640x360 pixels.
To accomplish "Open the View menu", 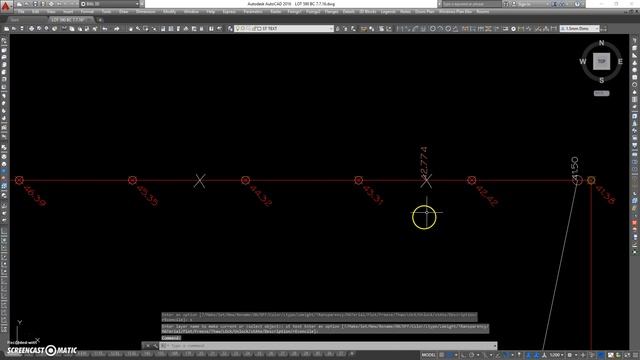I will point(51,12).
